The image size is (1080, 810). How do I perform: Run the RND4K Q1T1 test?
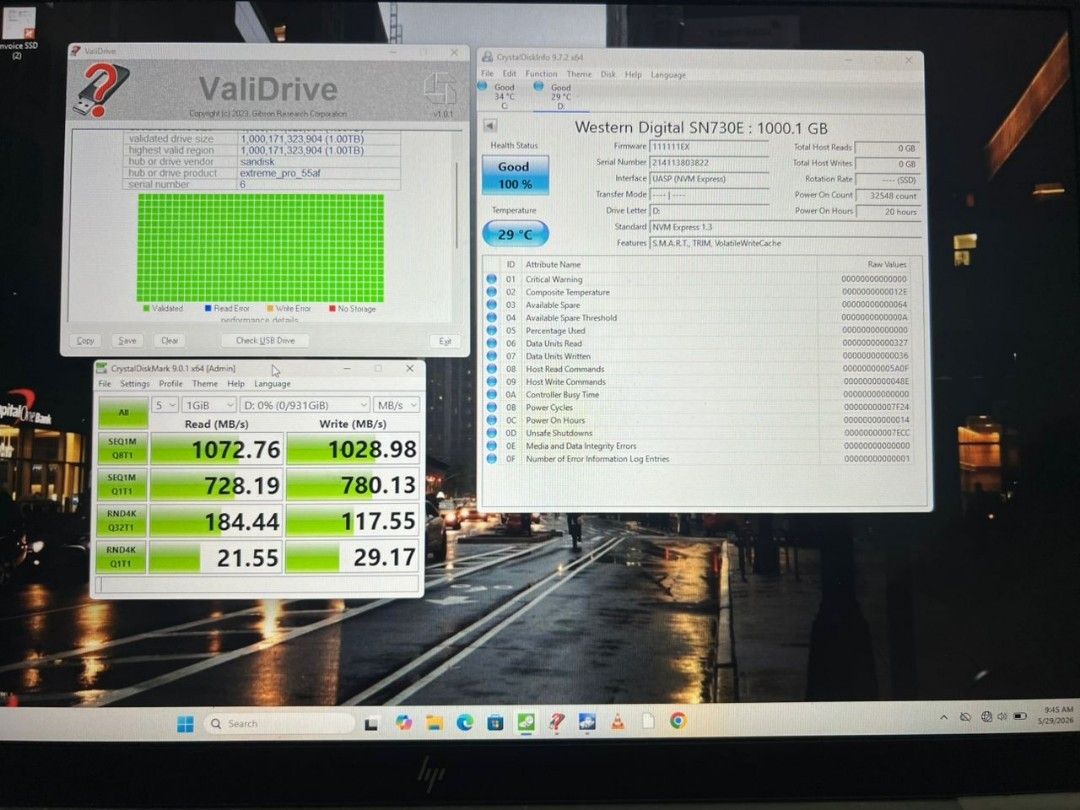(121, 557)
